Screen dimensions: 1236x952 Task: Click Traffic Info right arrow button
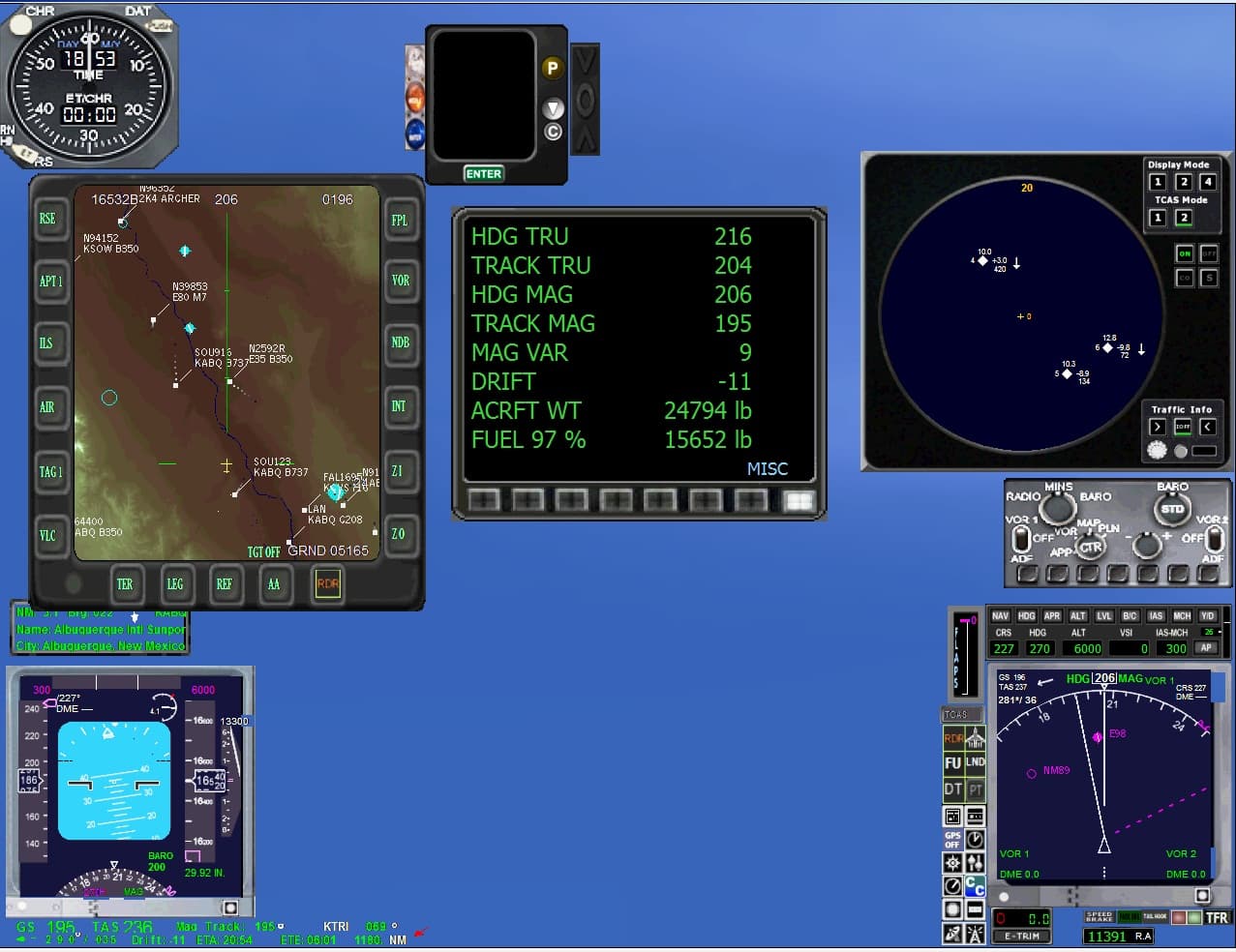pyautogui.click(x=1157, y=427)
